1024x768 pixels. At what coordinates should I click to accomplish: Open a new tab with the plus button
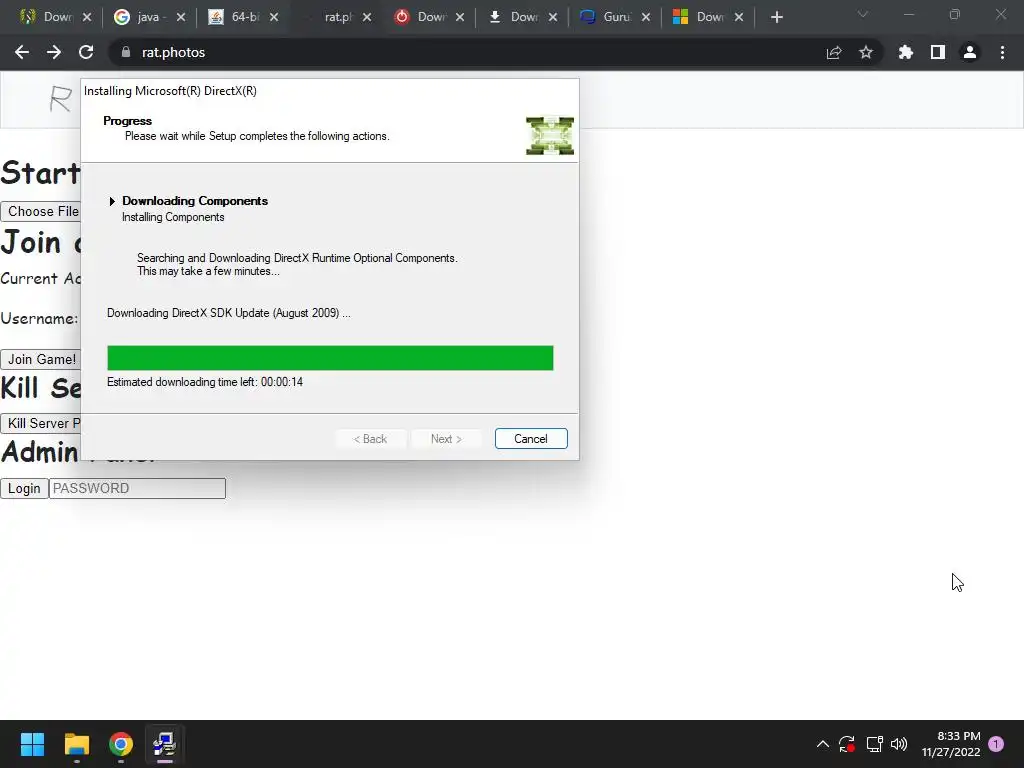(776, 17)
